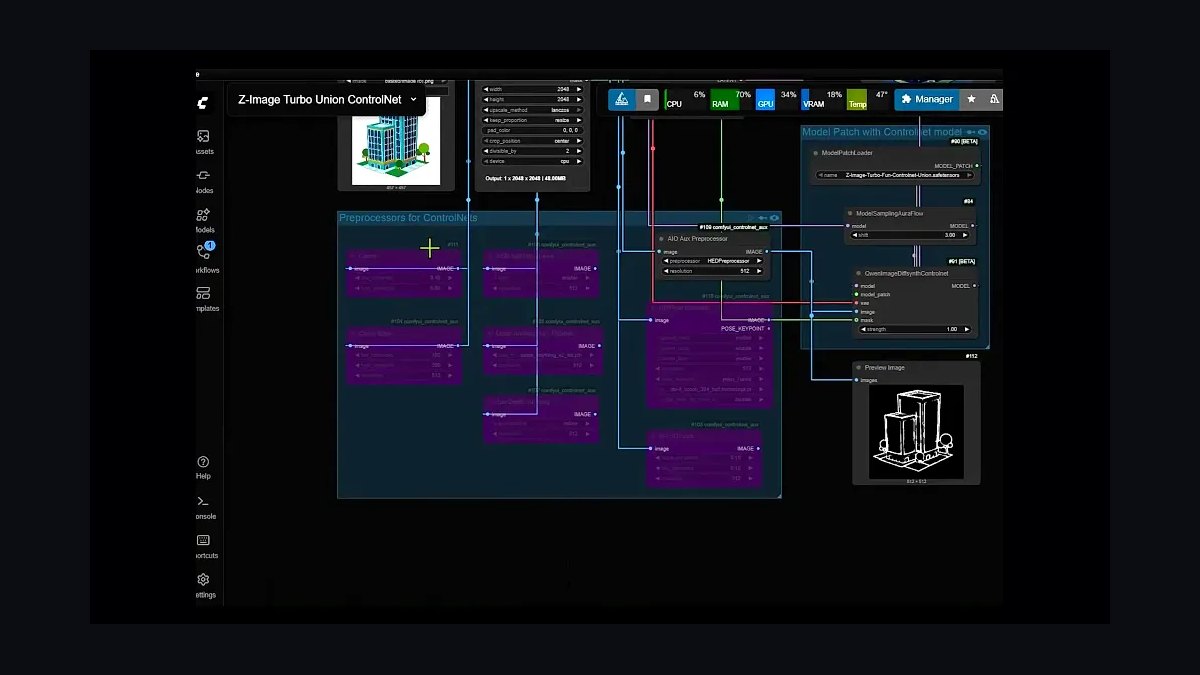Decrease the AIO resolution value arrow
This screenshot has width=1200, height=675.
click(666, 271)
